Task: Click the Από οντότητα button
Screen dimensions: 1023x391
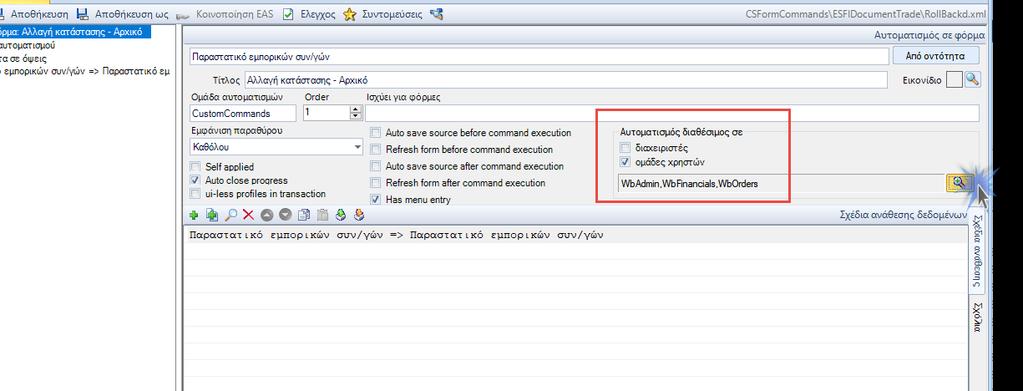Action: point(937,56)
